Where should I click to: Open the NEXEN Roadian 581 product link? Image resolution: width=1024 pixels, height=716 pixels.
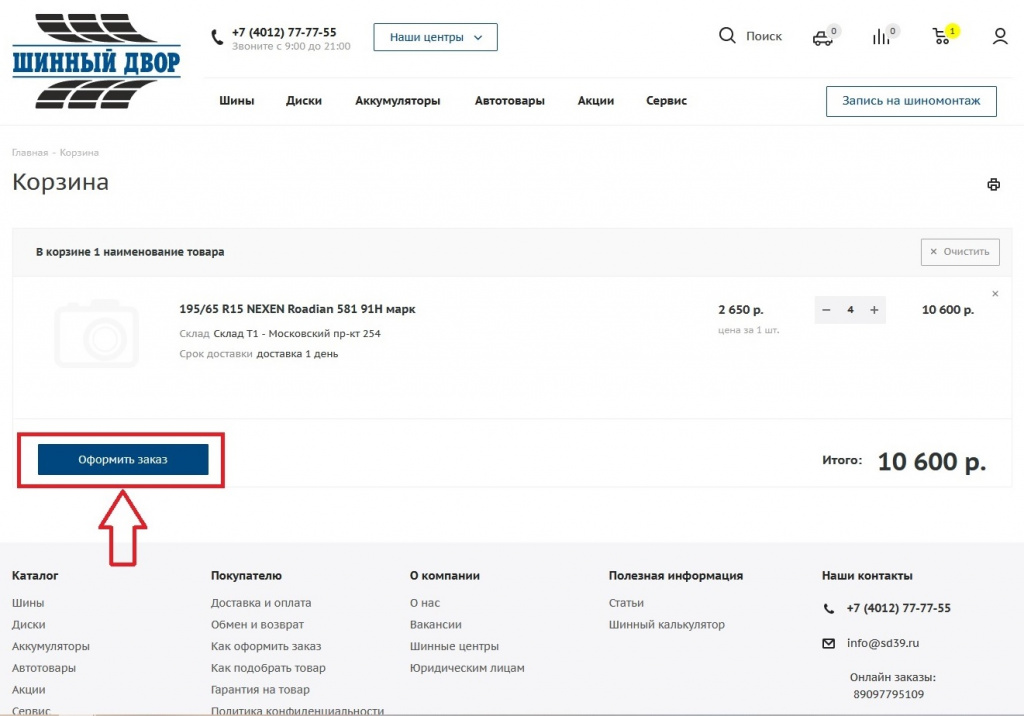click(x=297, y=309)
